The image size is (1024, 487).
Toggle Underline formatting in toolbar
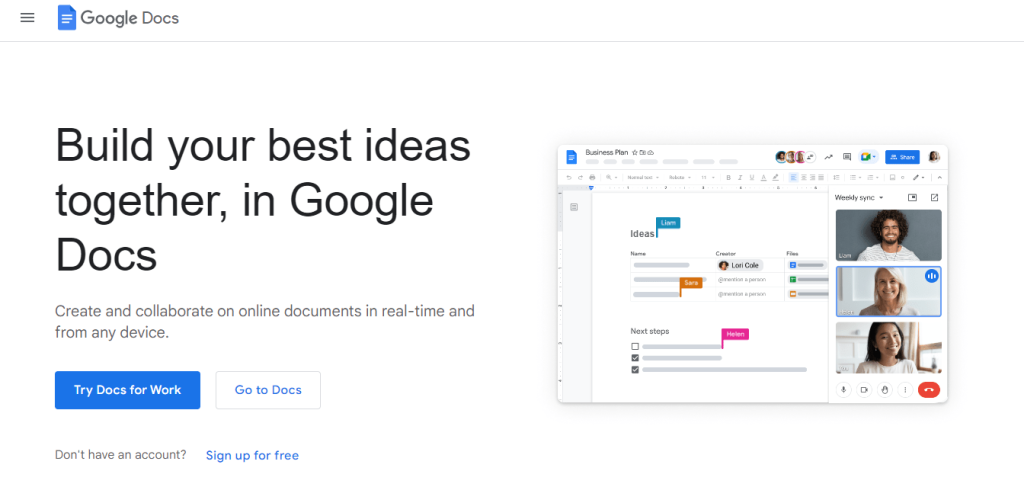pyautogui.click(x=752, y=178)
